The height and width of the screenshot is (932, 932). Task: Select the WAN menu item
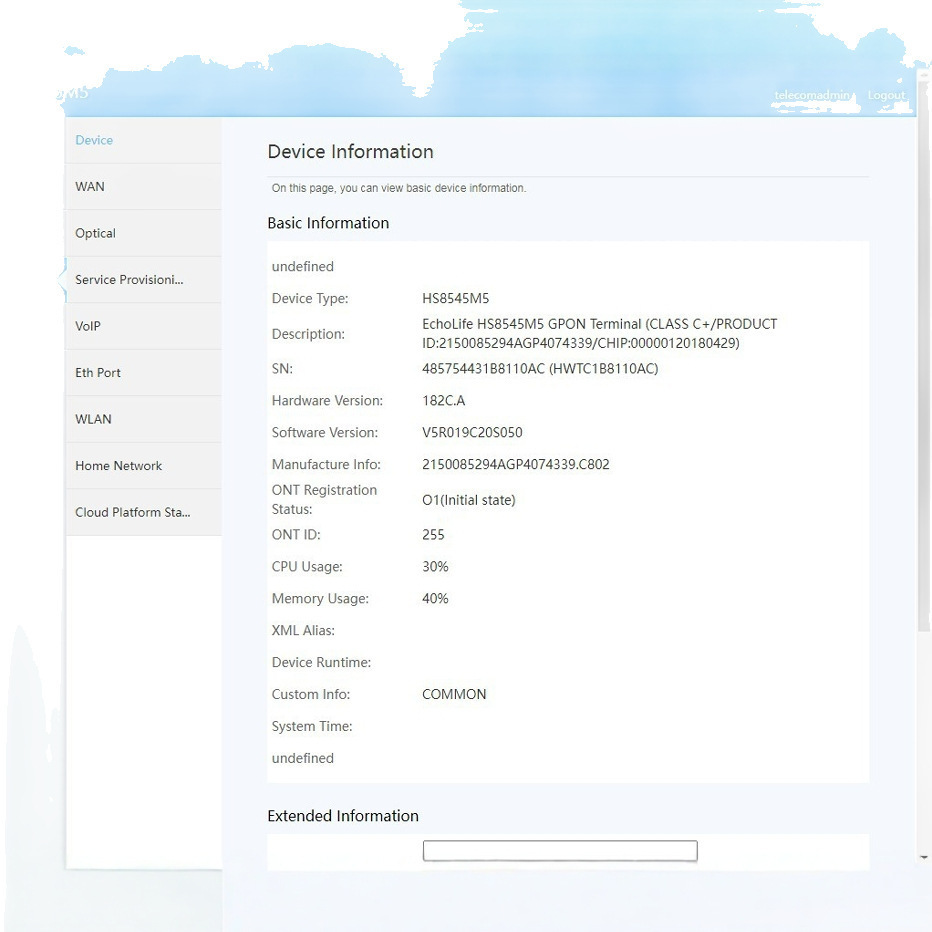click(x=90, y=187)
